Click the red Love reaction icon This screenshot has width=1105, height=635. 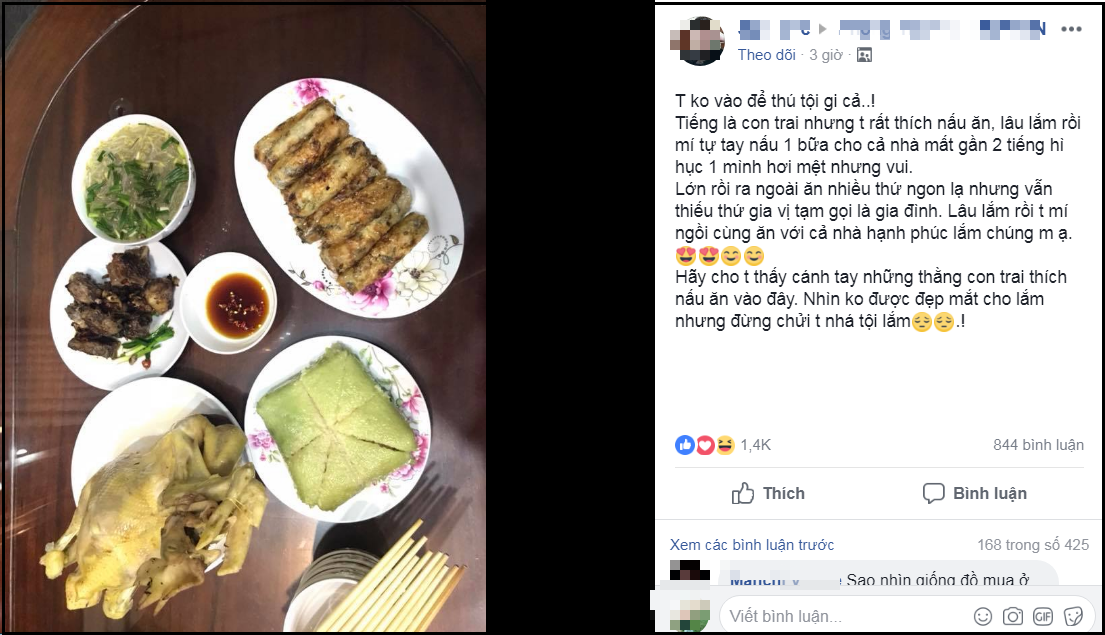point(705,445)
